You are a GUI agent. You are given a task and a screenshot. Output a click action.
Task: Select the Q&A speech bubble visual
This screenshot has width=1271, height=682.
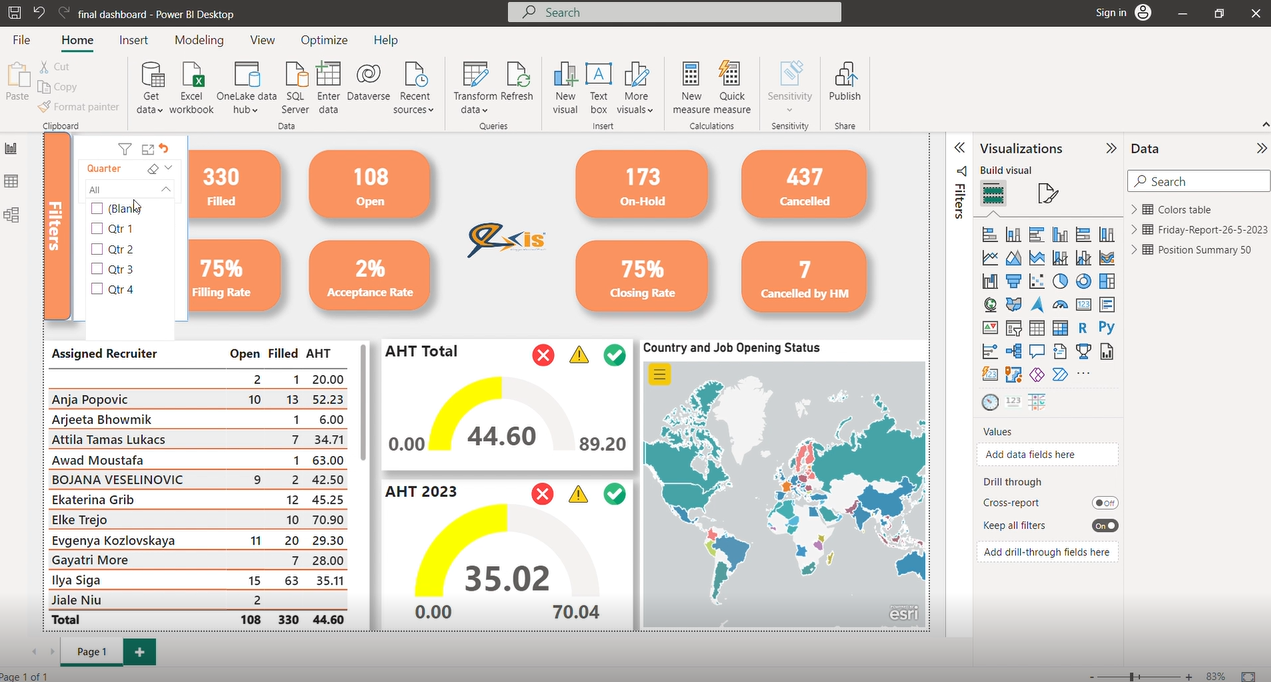pyautogui.click(x=1037, y=351)
